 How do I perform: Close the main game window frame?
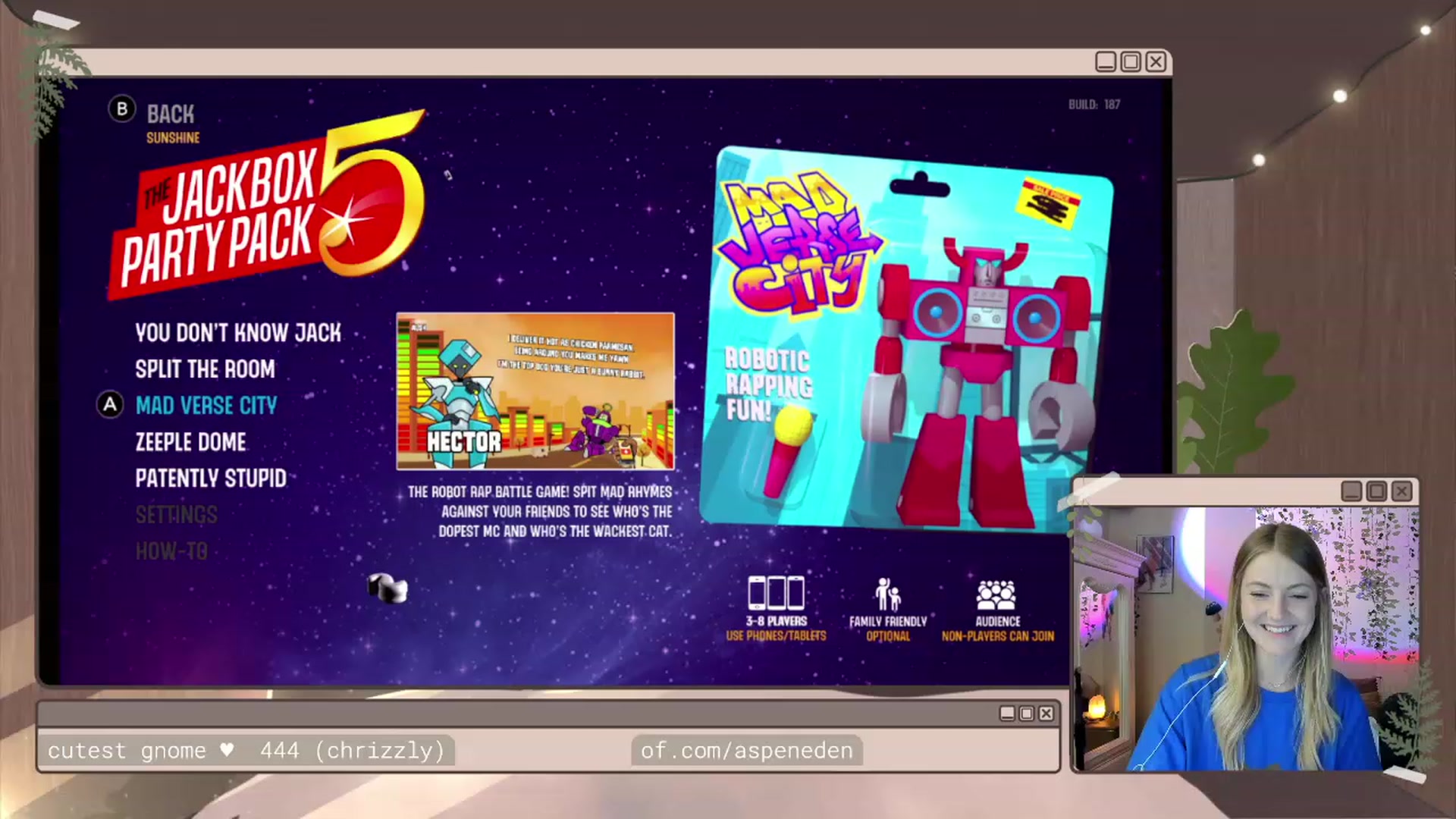pos(1156,62)
